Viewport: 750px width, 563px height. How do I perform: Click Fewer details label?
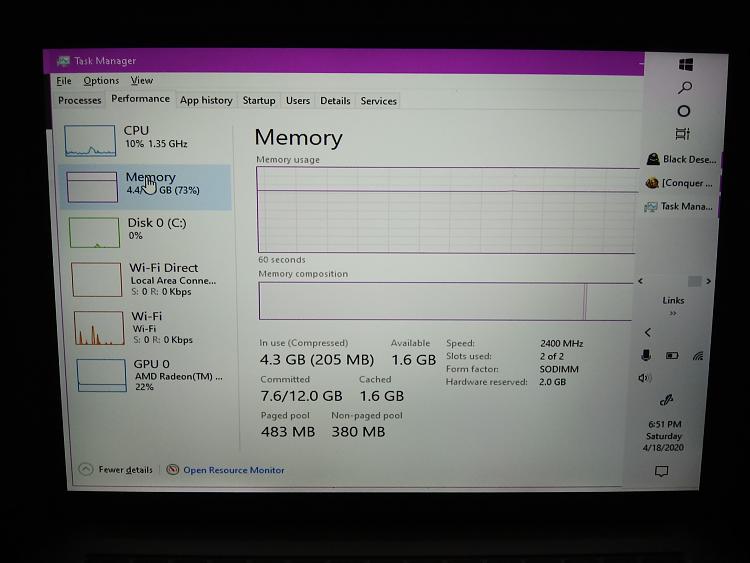coord(125,470)
